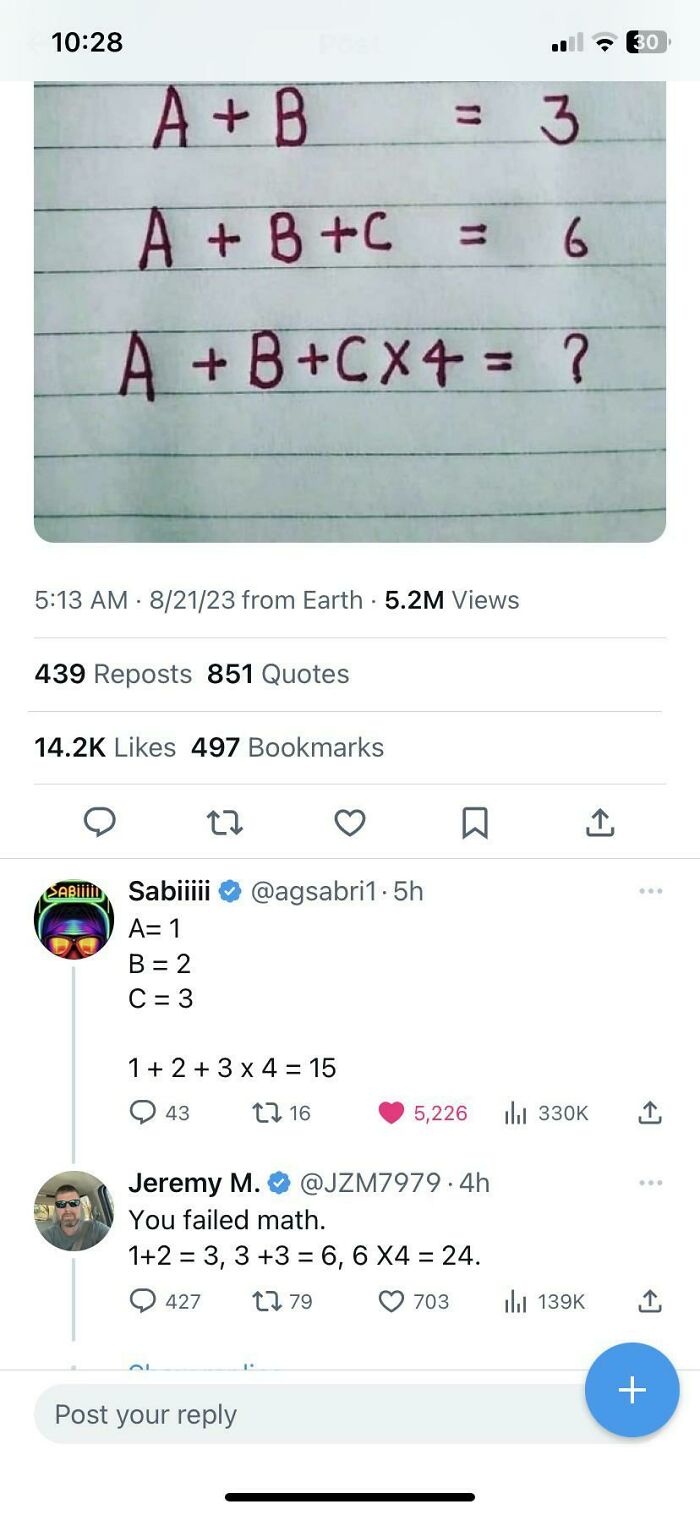Like the main post using the heart icon
Image resolution: width=700 pixels, height=1515 pixels.
point(349,823)
